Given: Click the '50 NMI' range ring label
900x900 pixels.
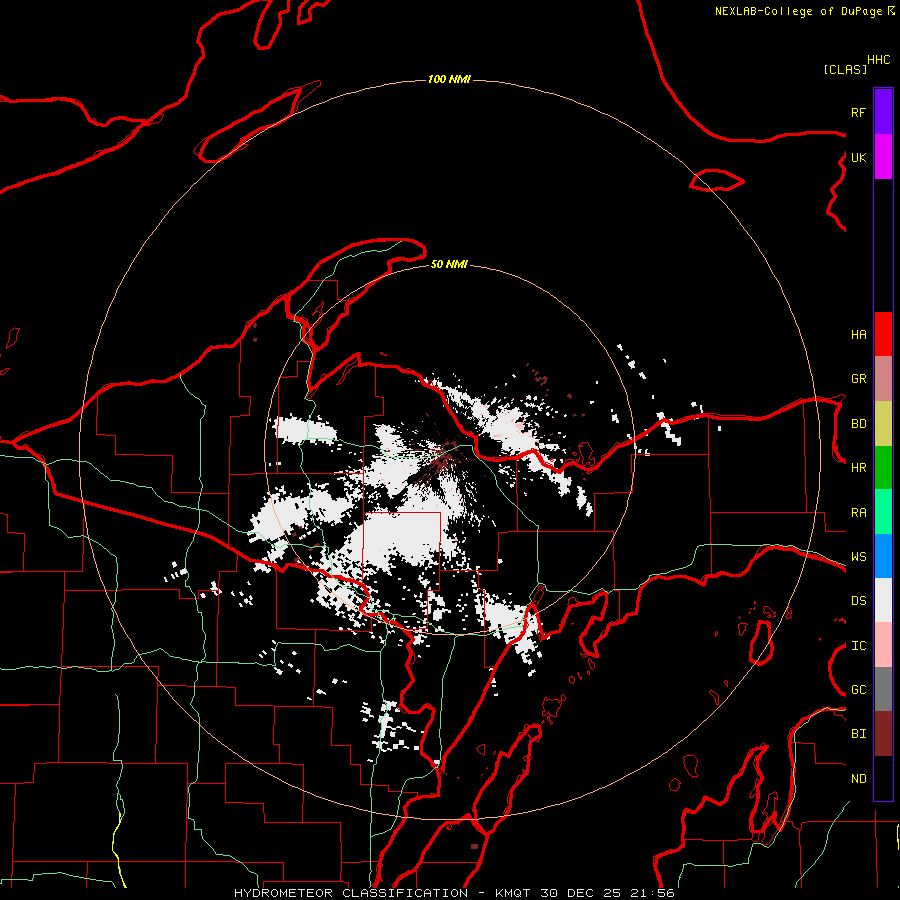Looking at the screenshot, I should [x=449, y=264].
